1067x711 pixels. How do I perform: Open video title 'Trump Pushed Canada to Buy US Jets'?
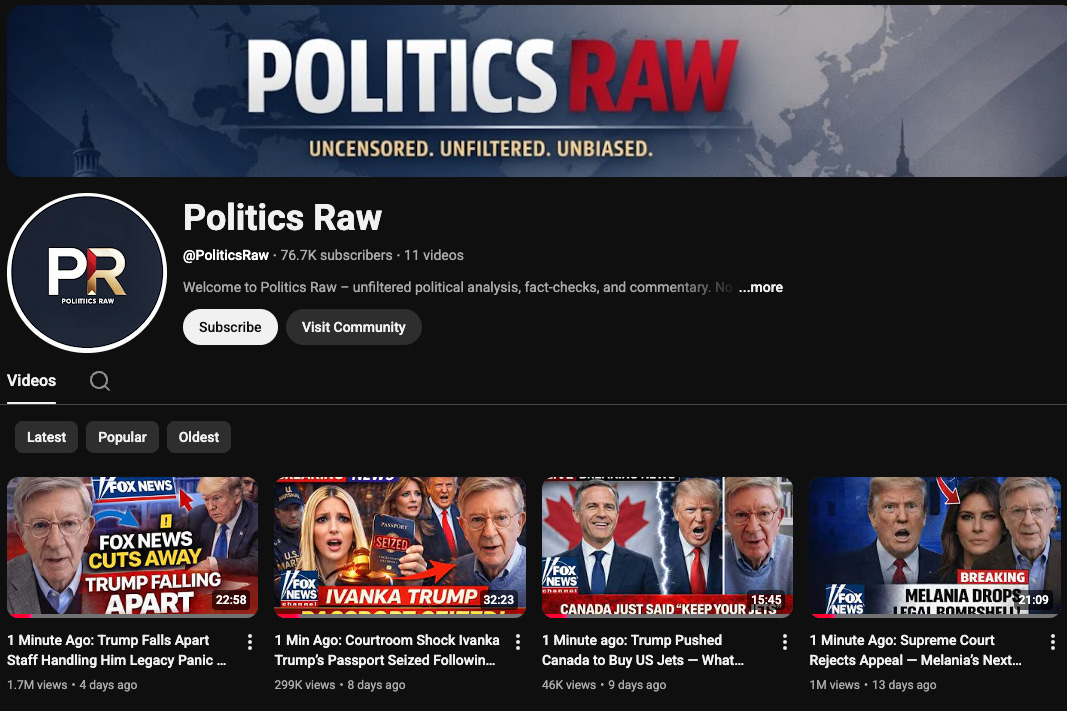(643, 650)
